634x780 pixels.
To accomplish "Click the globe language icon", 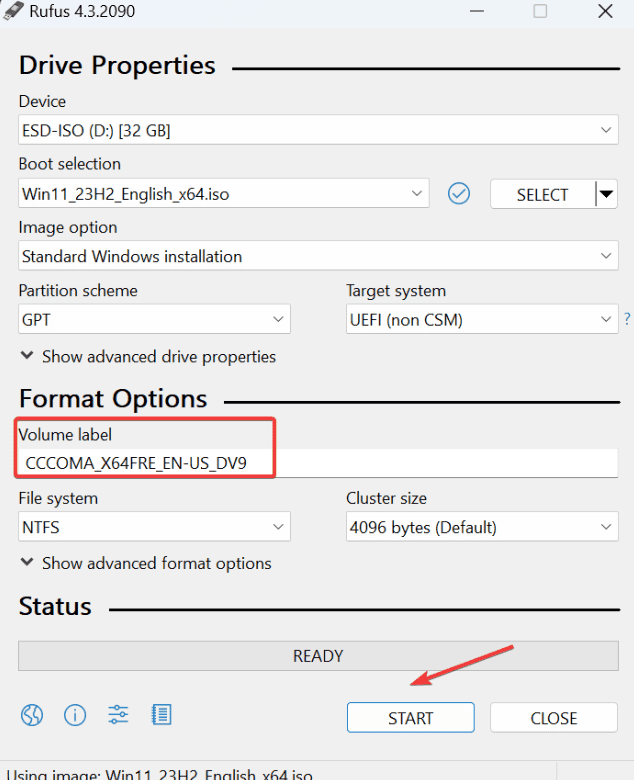I will pos(32,715).
